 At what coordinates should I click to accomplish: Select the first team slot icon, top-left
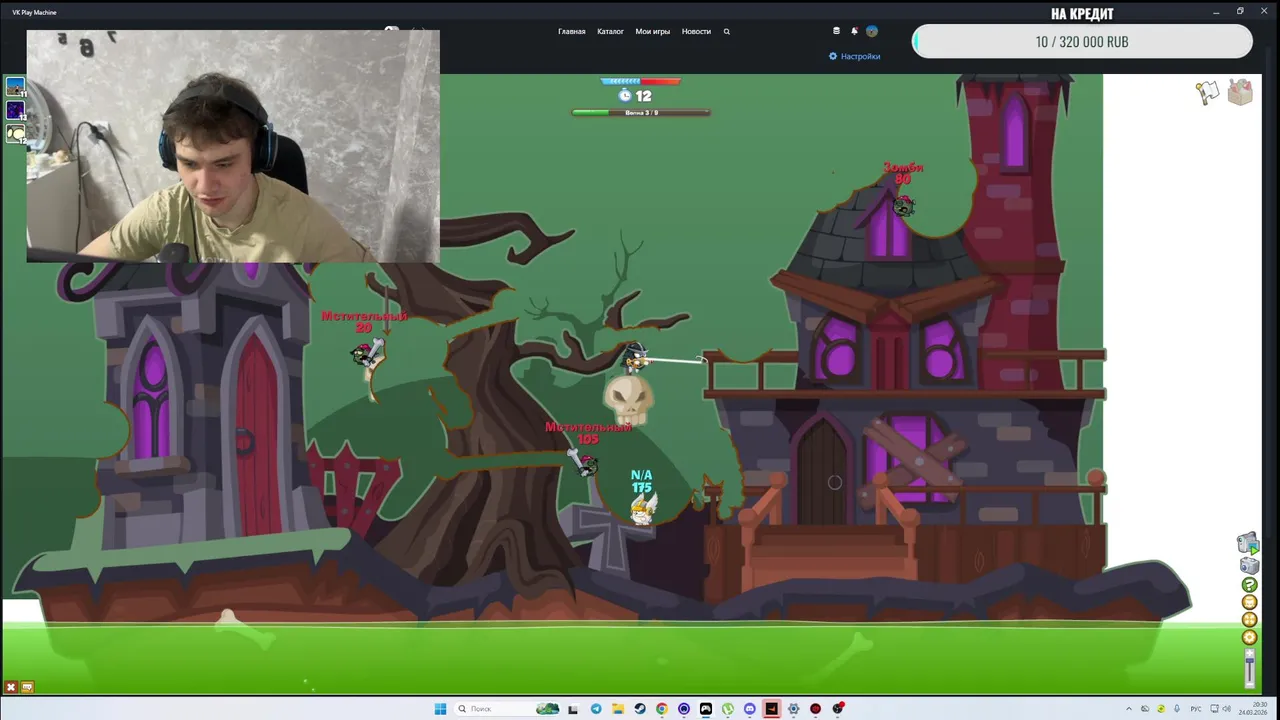[x=15, y=87]
